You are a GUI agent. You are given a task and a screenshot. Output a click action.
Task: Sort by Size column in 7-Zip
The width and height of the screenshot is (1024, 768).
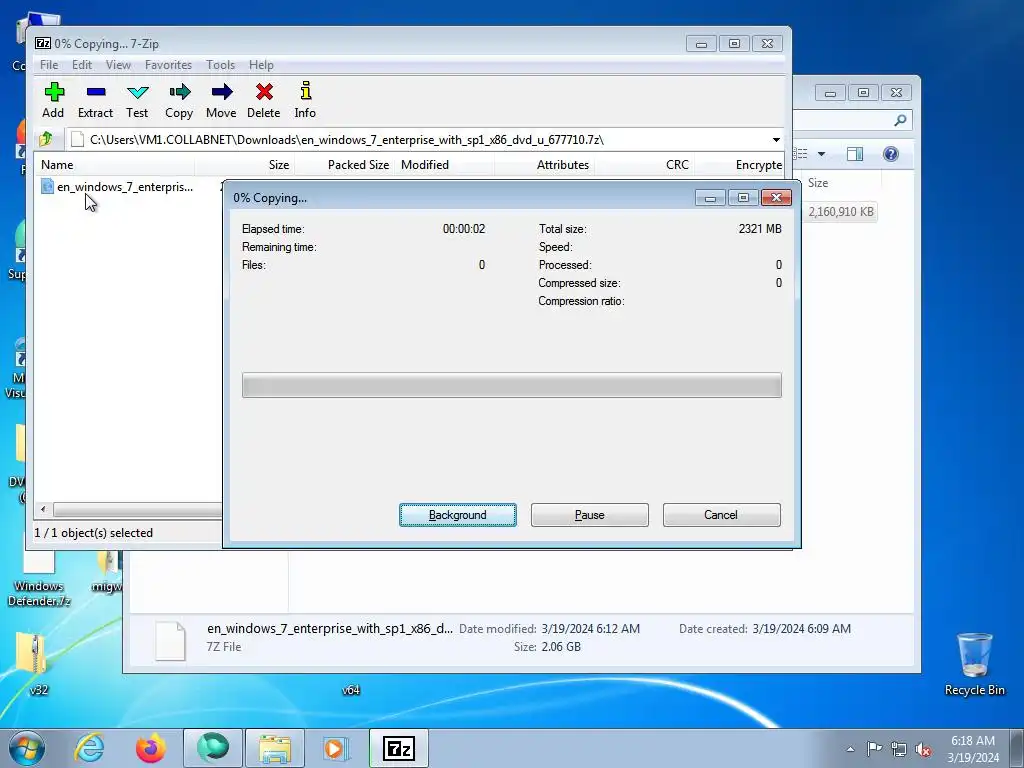(x=244, y=165)
